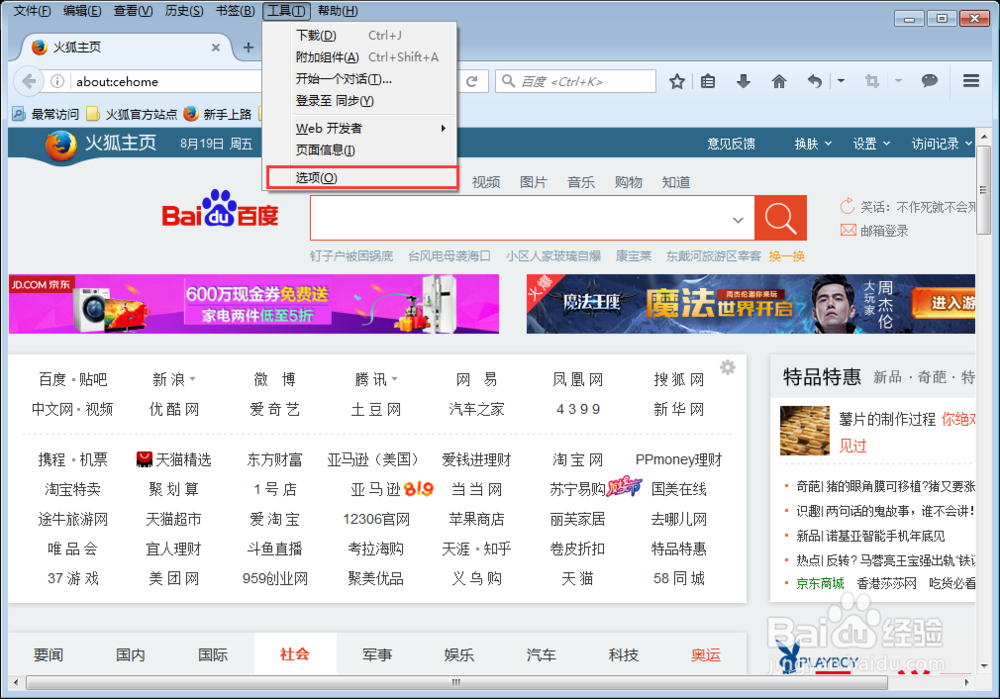Click the about:cehome address bar

pyautogui.click(x=167, y=81)
